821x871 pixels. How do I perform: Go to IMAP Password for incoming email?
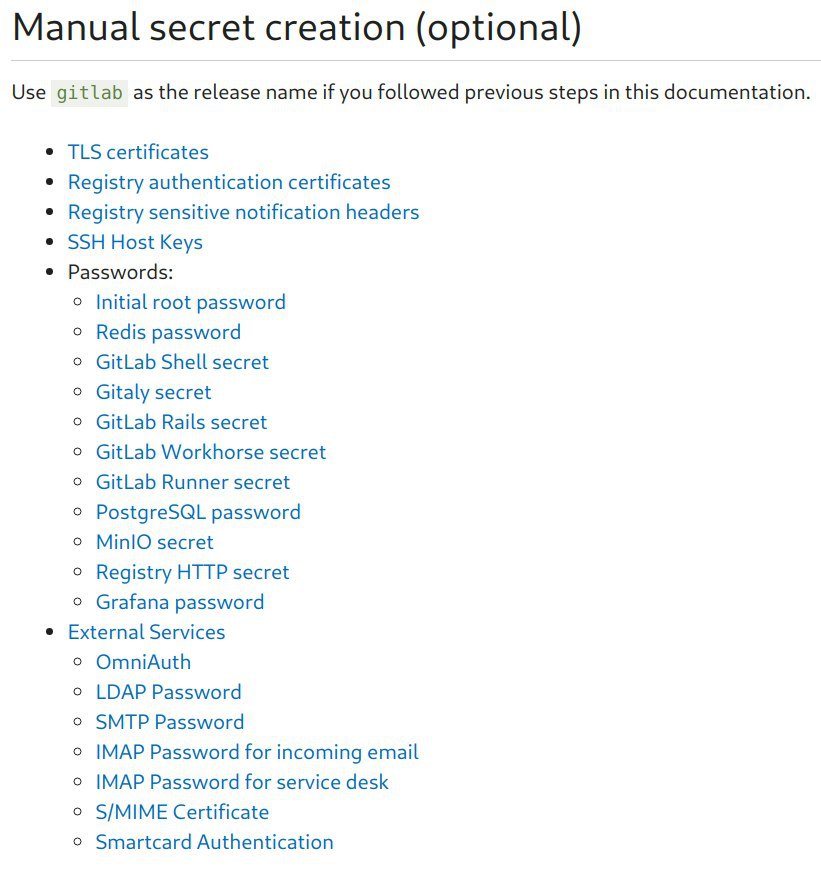point(257,752)
